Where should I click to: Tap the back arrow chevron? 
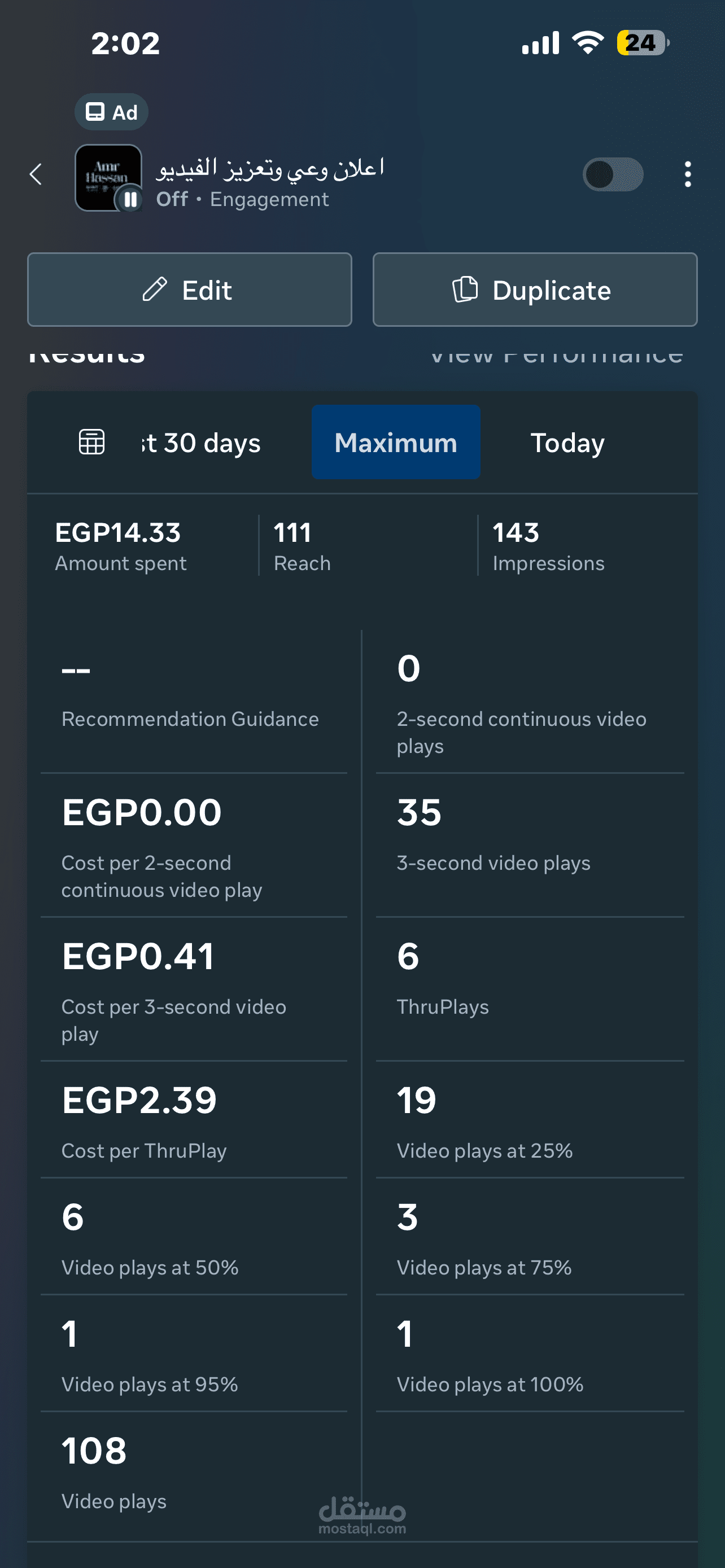click(x=37, y=175)
